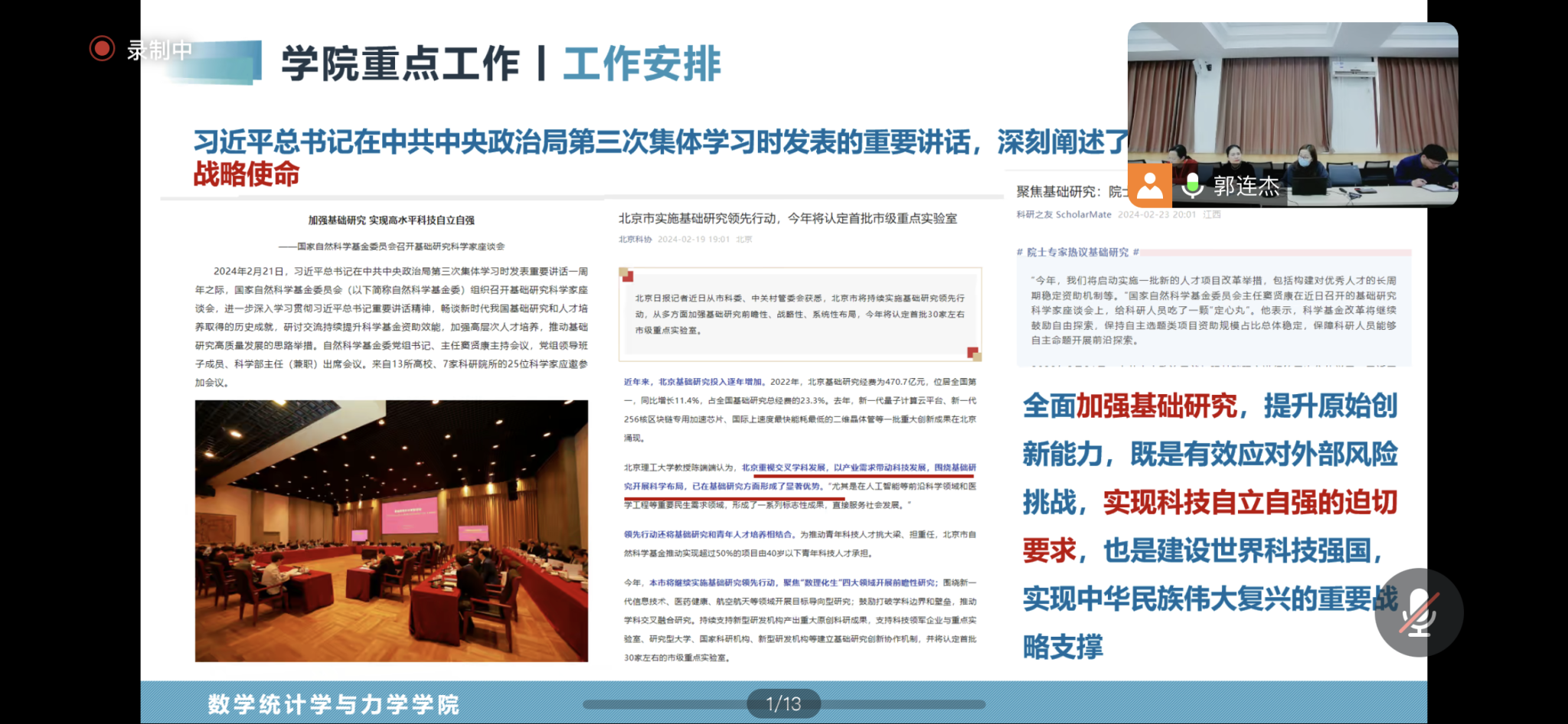Tap the 录制中 recording status label
Image resolution: width=1568 pixels, height=724 pixels.
[x=159, y=51]
